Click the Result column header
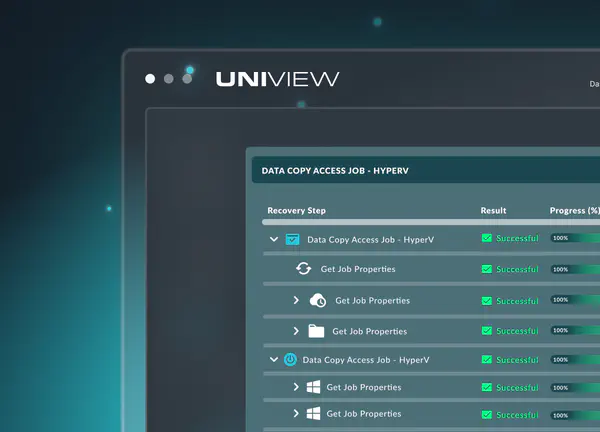Image resolution: width=600 pixels, height=432 pixels. point(493,210)
